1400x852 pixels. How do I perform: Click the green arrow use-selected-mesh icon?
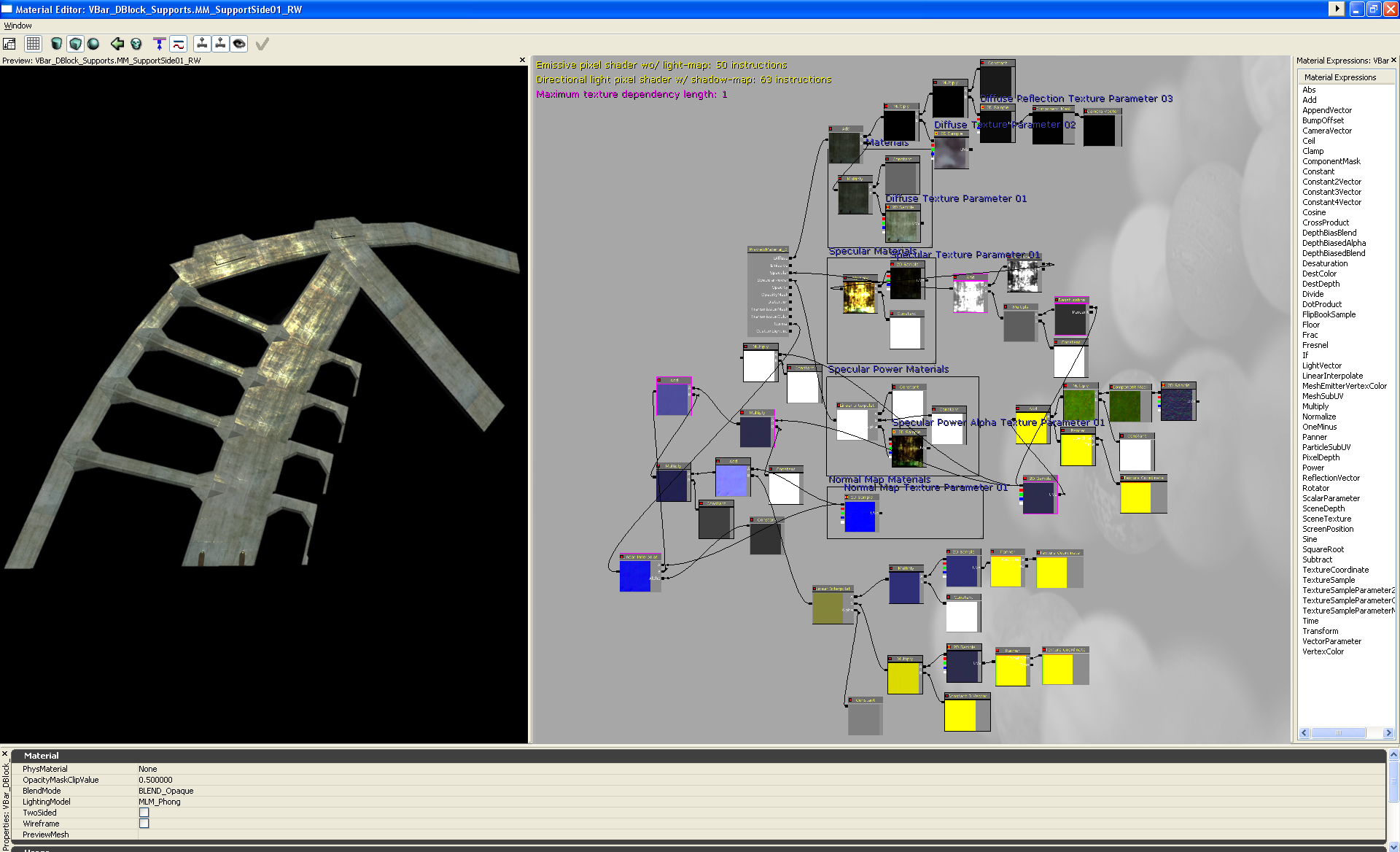pyautogui.click(x=117, y=44)
